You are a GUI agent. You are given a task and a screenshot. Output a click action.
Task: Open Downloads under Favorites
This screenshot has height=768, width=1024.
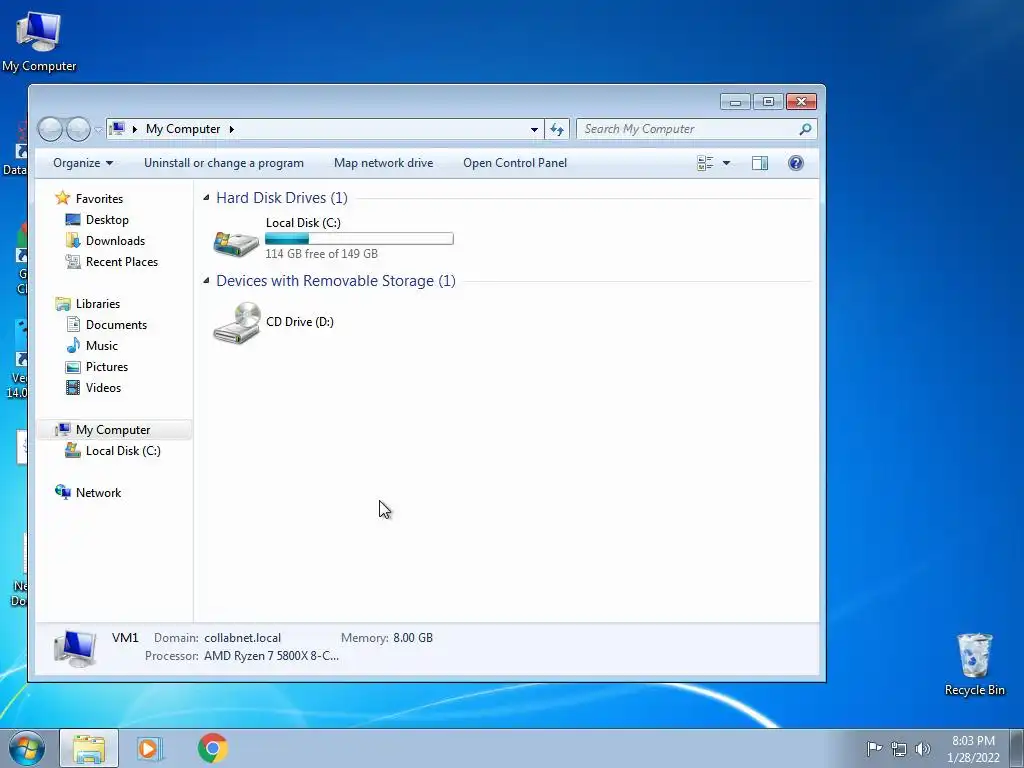115,241
